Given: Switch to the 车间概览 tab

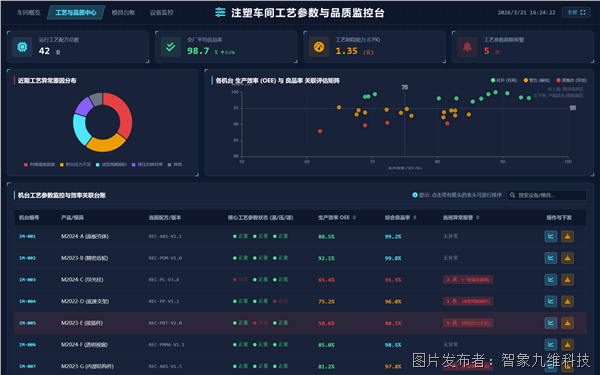Looking at the screenshot, I should (28, 13).
